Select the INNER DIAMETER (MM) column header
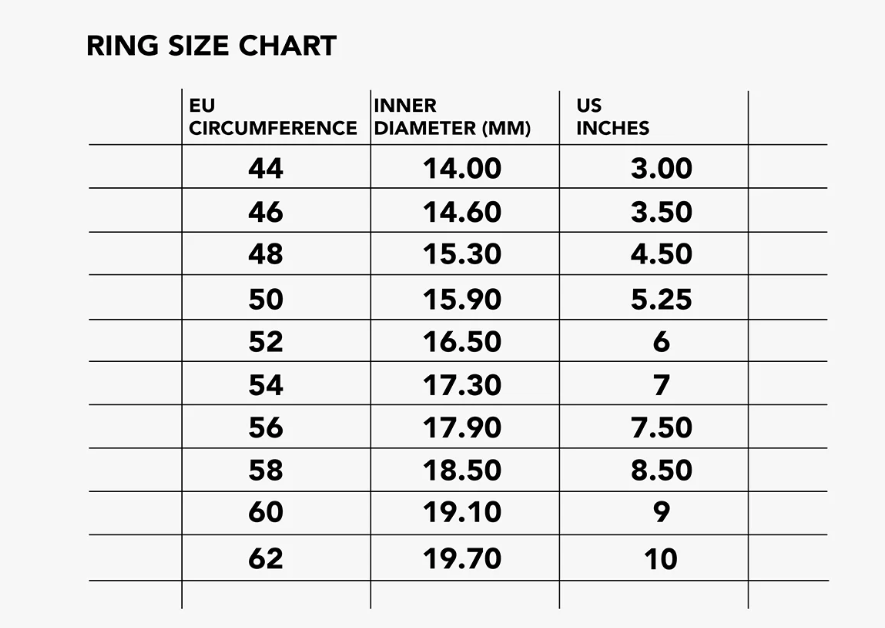The image size is (885, 628). pos(452,117)
